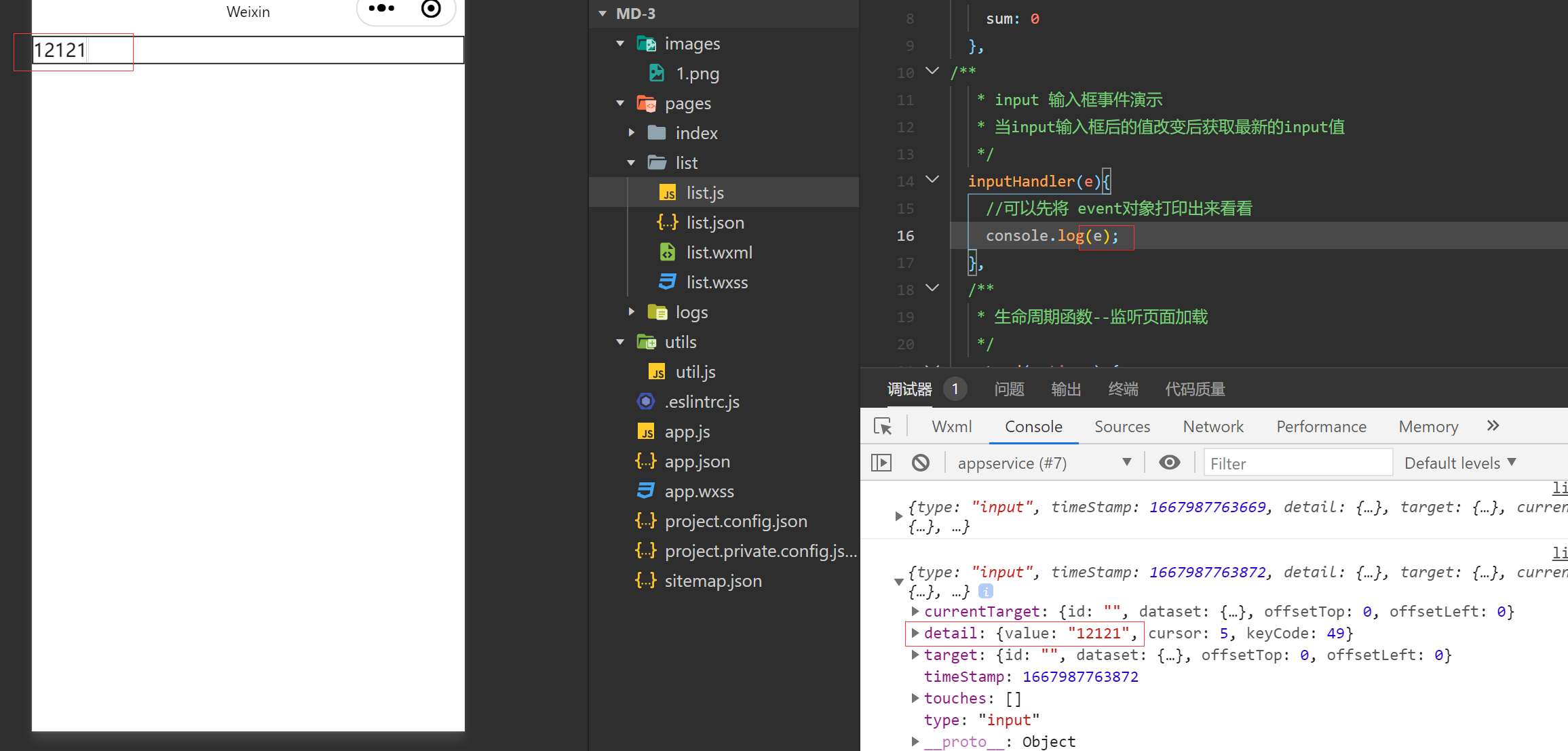Click the JS icon beside list.js
Image resolution: width=1568 pixels, height=751 pixels.
coord(668,192)
